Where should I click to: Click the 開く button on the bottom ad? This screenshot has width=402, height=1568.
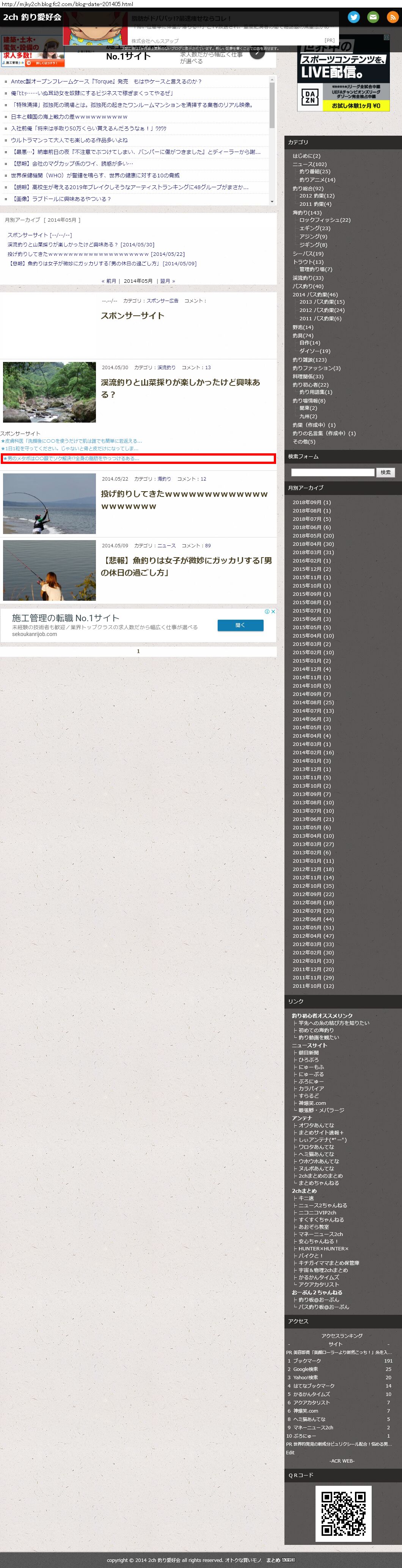[240, 625]
